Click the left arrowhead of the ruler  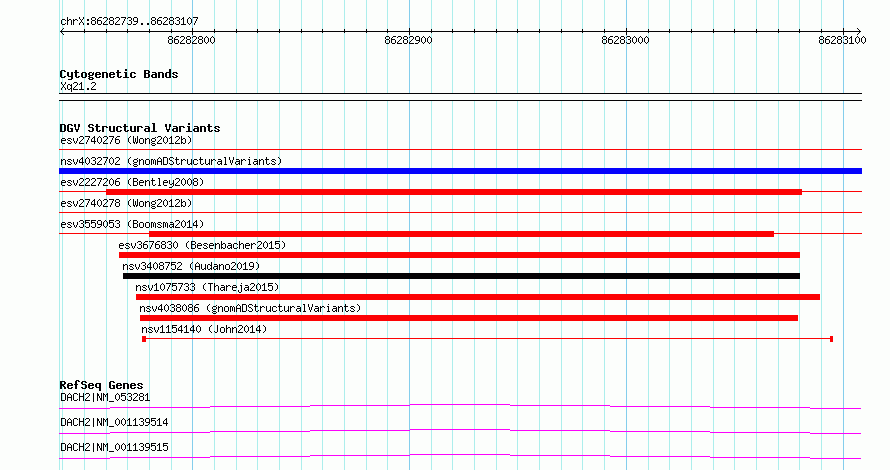(x=62, y=32)
